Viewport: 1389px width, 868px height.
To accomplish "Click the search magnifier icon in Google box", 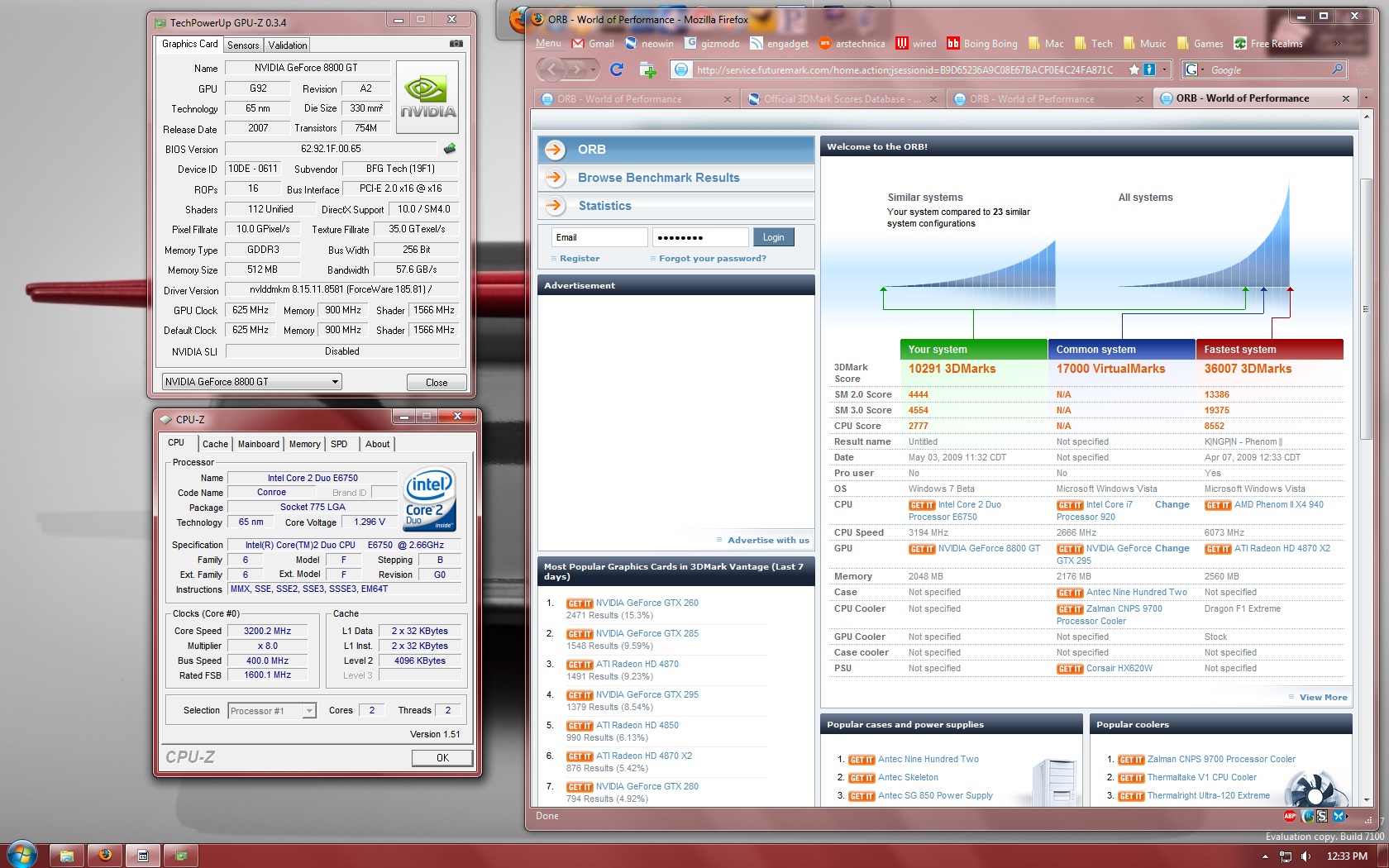I will pyautogui.click(x=1337, y=70).
